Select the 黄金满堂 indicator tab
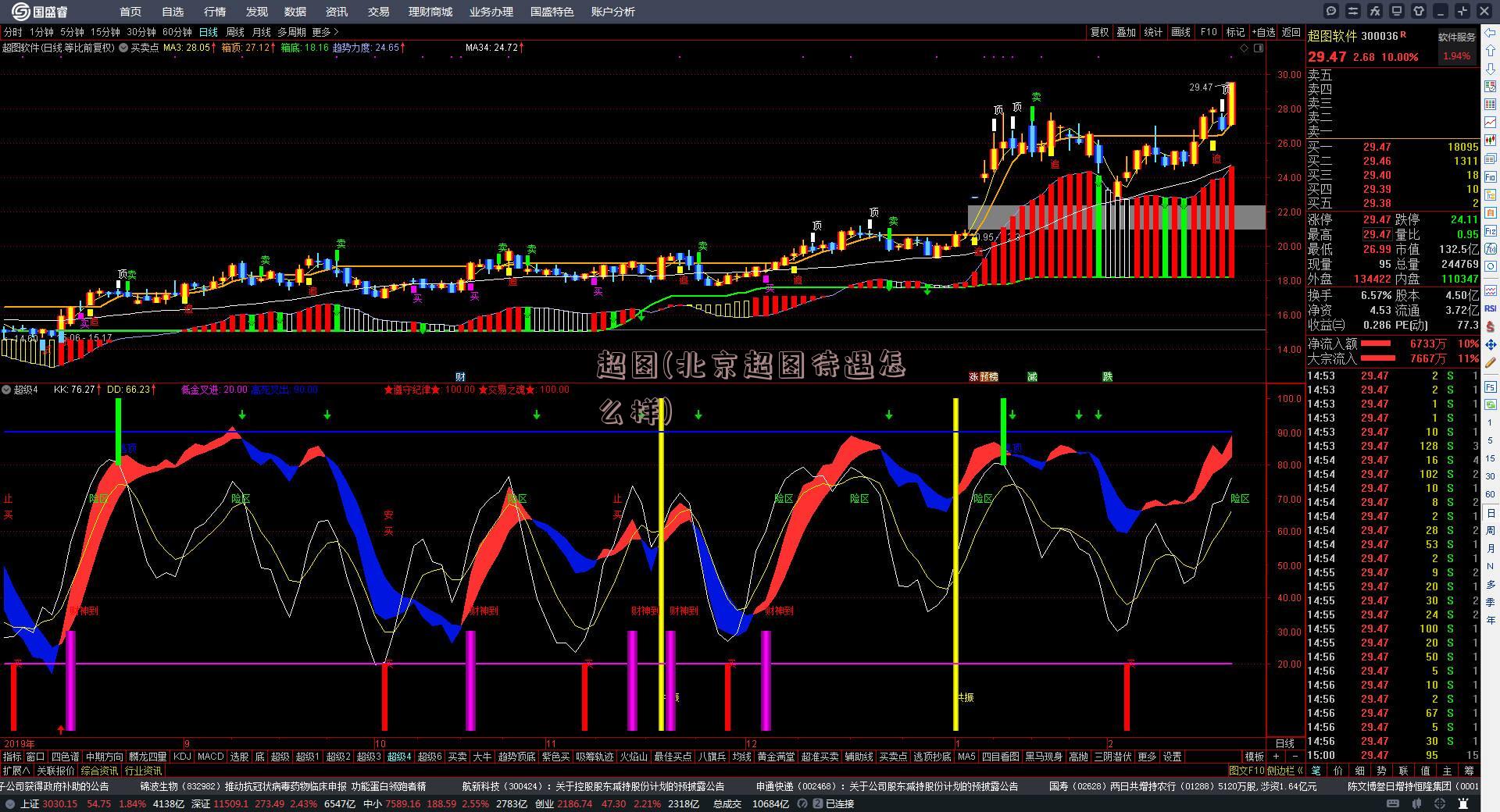The height and width of the screenshot is (812, 1500). pyautogui.click(x=776, y=757)
